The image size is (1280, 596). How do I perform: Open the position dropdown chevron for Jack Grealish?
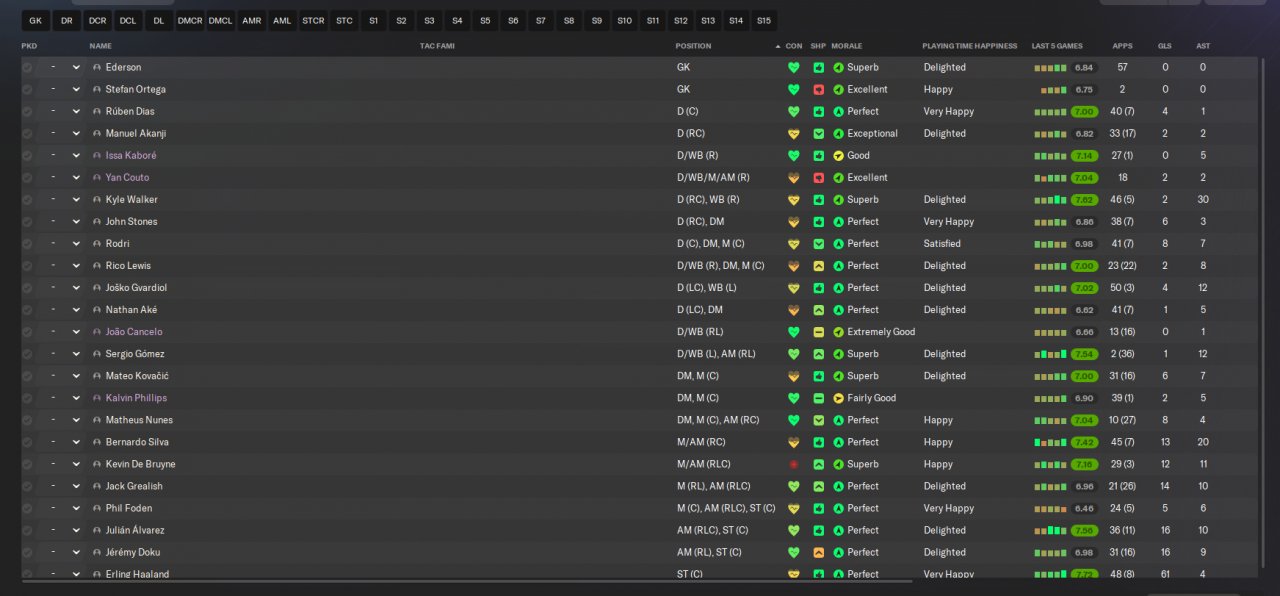point(76,487)
